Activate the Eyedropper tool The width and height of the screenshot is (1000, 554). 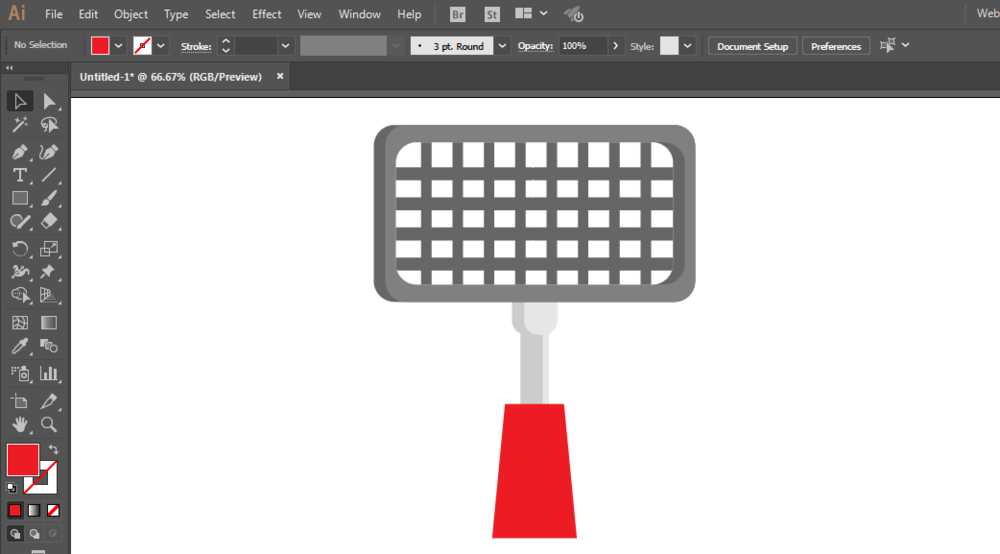point(19,346)
